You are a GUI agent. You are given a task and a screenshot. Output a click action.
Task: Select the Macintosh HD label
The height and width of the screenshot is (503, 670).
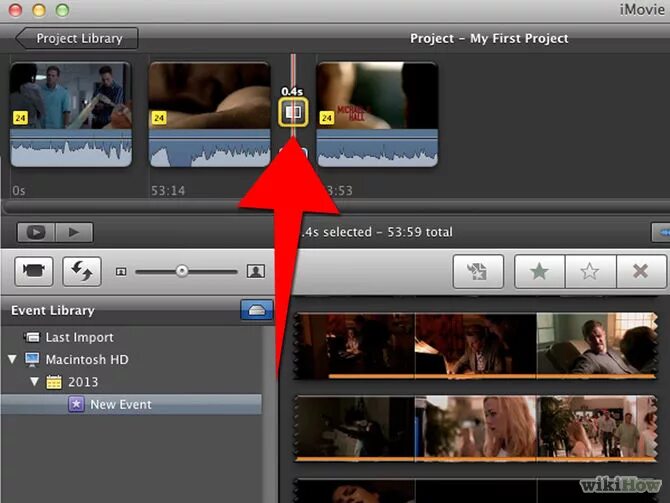pyautogui.click(x=87, y=359)
